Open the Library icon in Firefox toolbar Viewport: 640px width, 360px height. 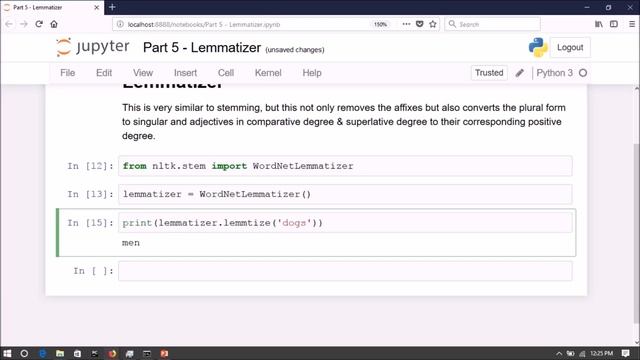click(599, 24)
